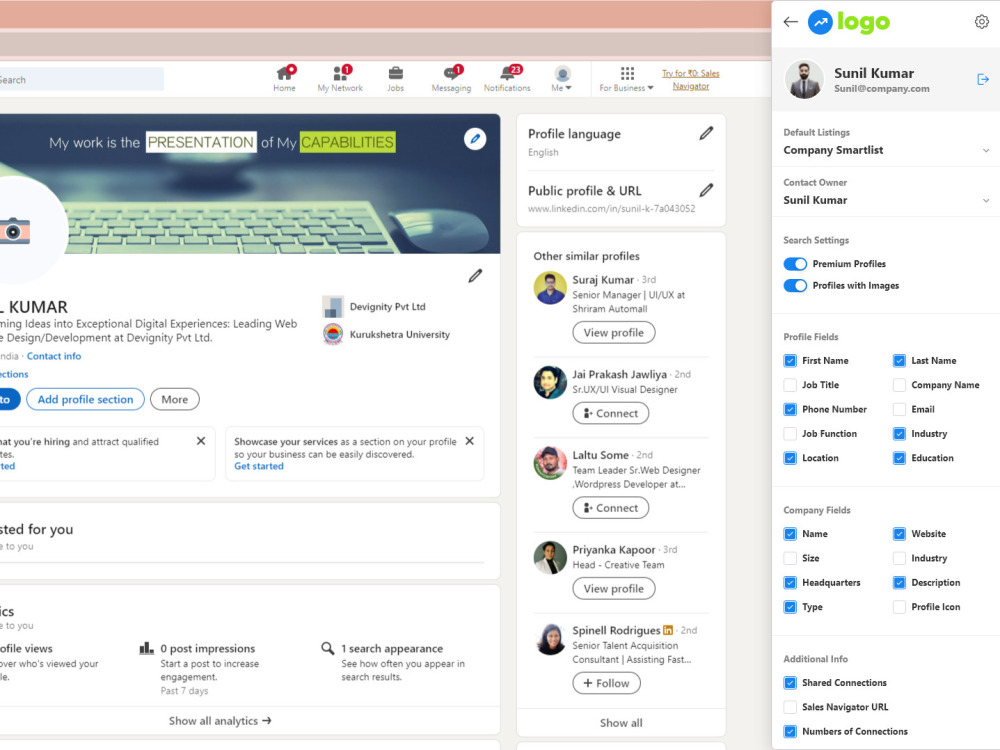Click the logout icon beside Sunil Kumar
The image size is (1000, 750).
(983, 79)
